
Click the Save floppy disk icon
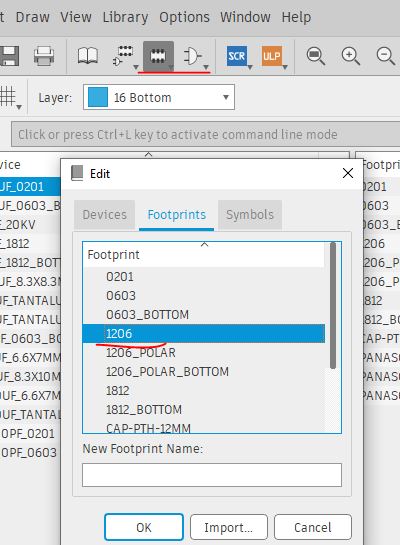point(9,56)
